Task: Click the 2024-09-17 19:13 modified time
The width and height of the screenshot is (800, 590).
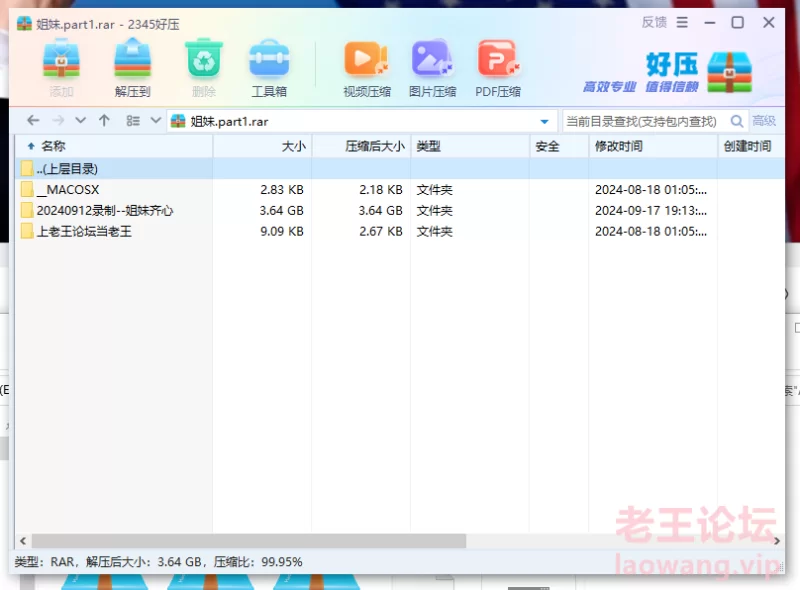Action: [x=651, y=210]
